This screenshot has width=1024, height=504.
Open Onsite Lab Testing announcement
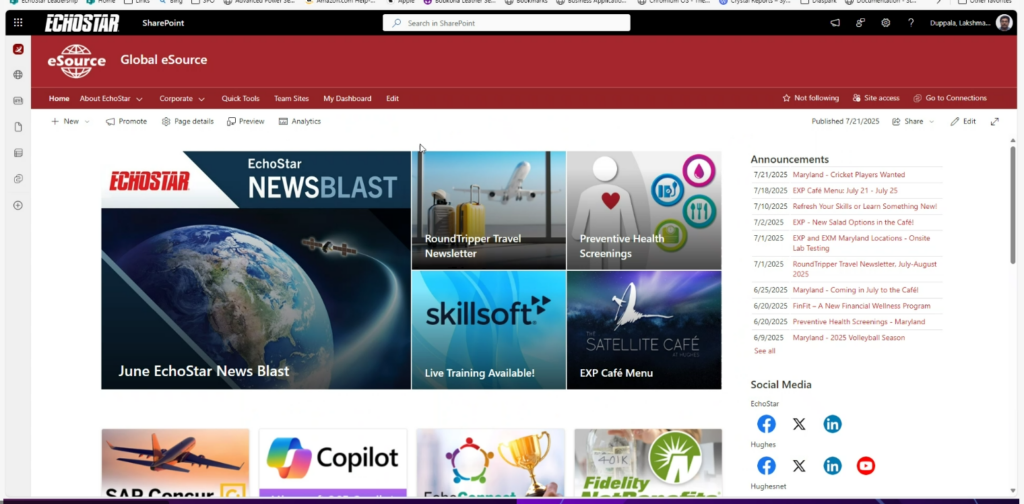(861, 244)
